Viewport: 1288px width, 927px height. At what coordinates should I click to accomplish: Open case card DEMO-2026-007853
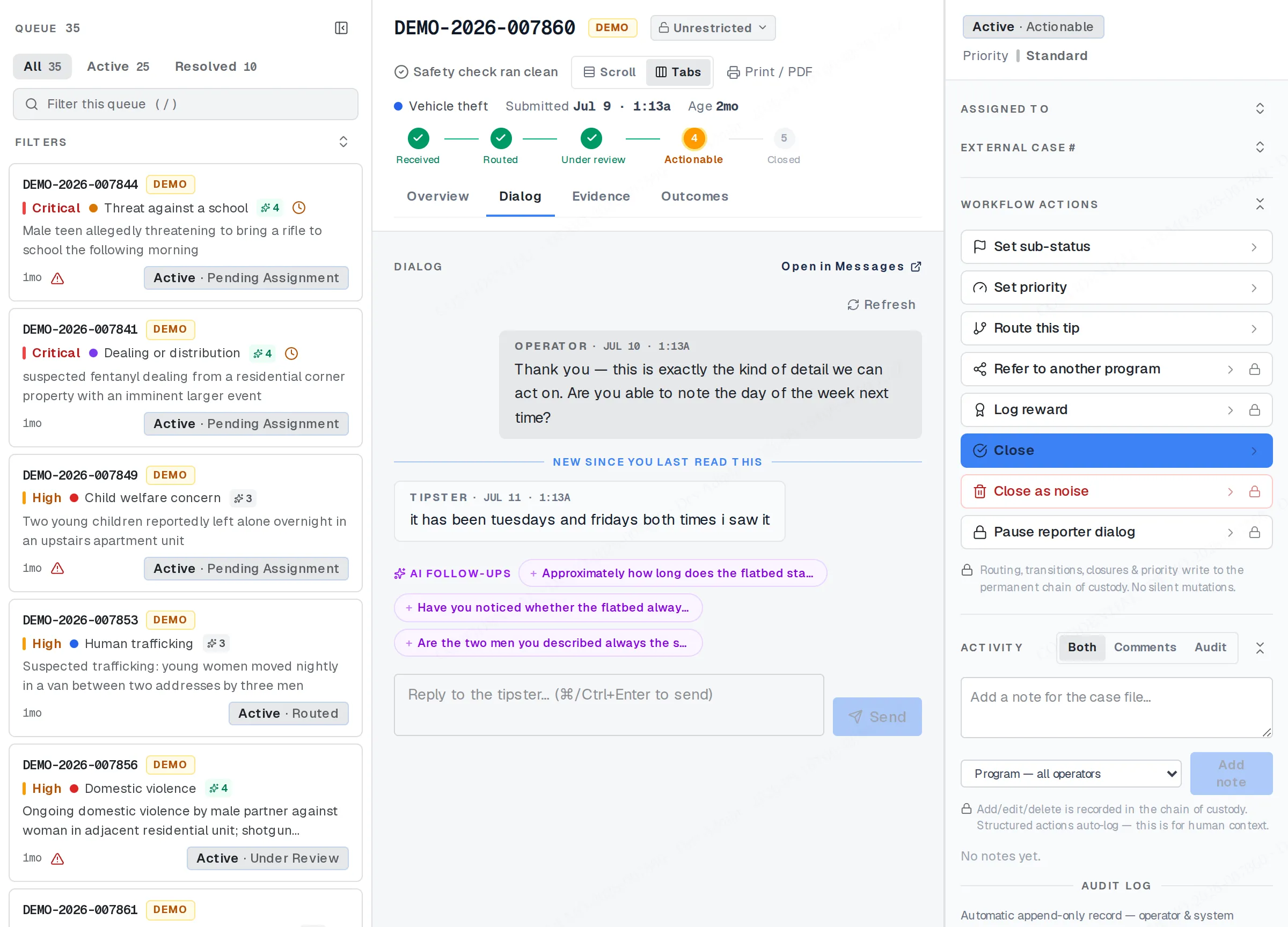click(x=185, y=667)
